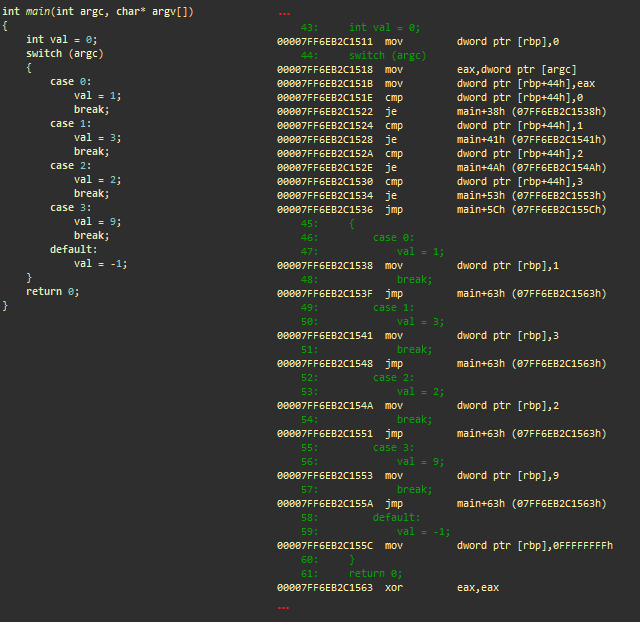Screen dimensions: 640x622
Task: Click operand "dword ptr [rbp],0FFFFFFFFh"
Action: pyautogui.click(x=535, y=546)
